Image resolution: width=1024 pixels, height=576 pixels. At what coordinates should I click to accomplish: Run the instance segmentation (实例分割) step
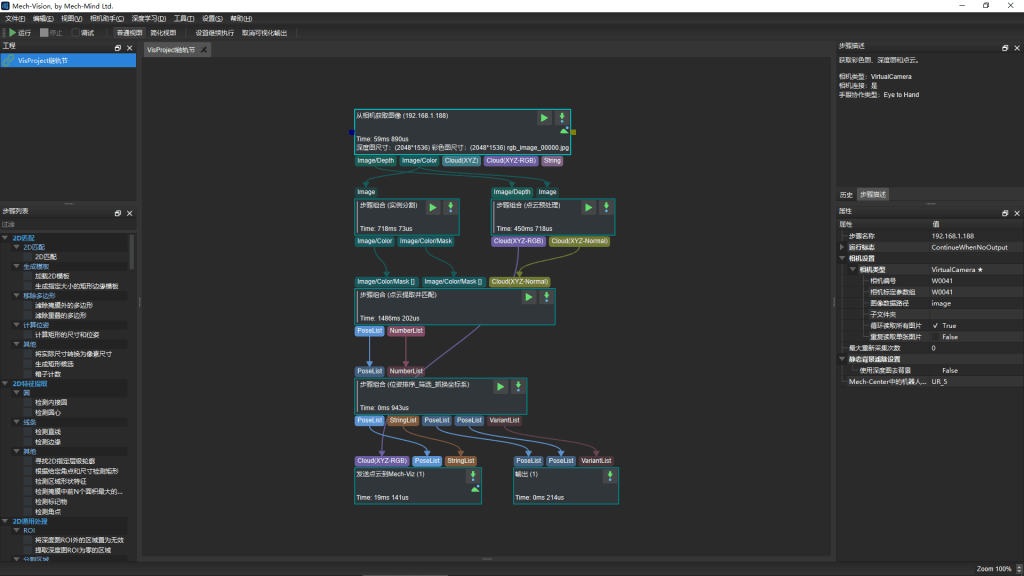[433, 207]
